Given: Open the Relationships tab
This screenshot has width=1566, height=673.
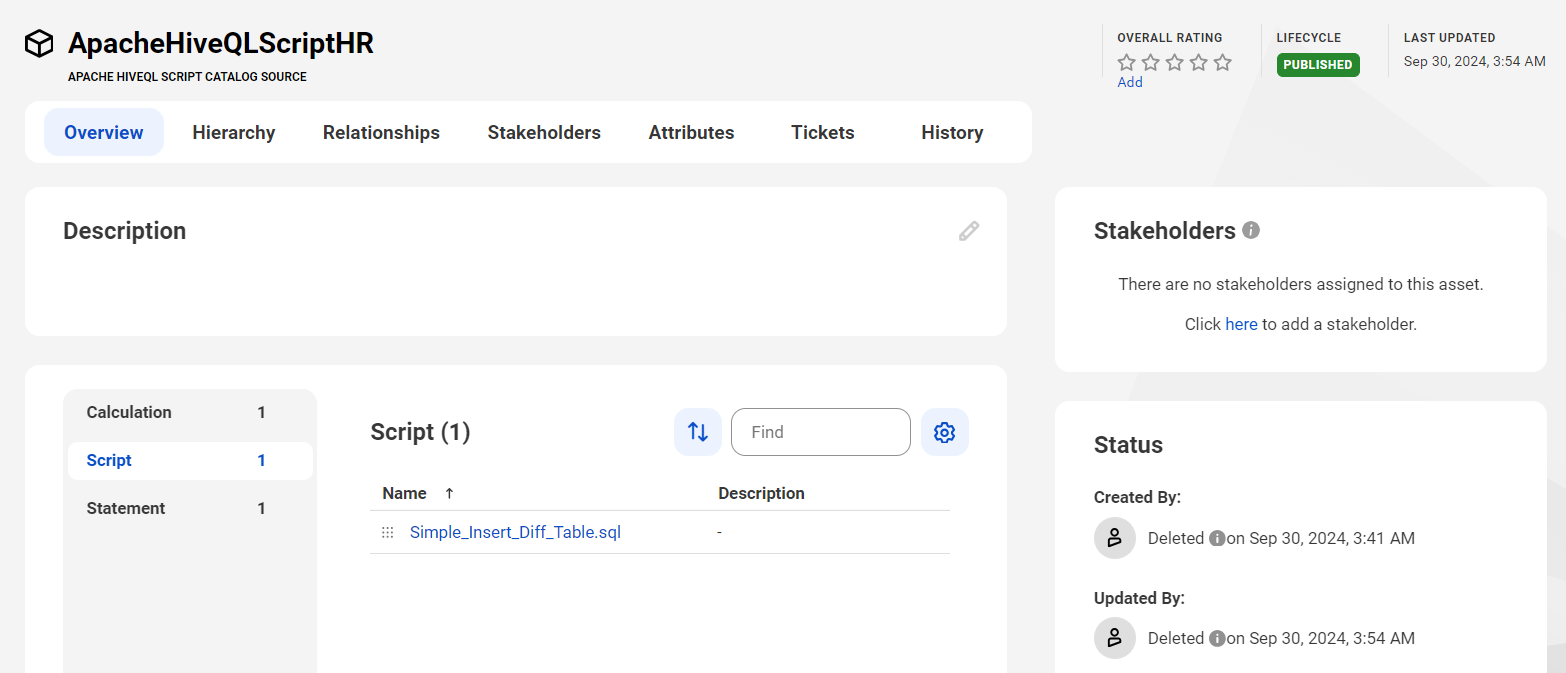Looking at the screenshot, I should pos(381,132).
